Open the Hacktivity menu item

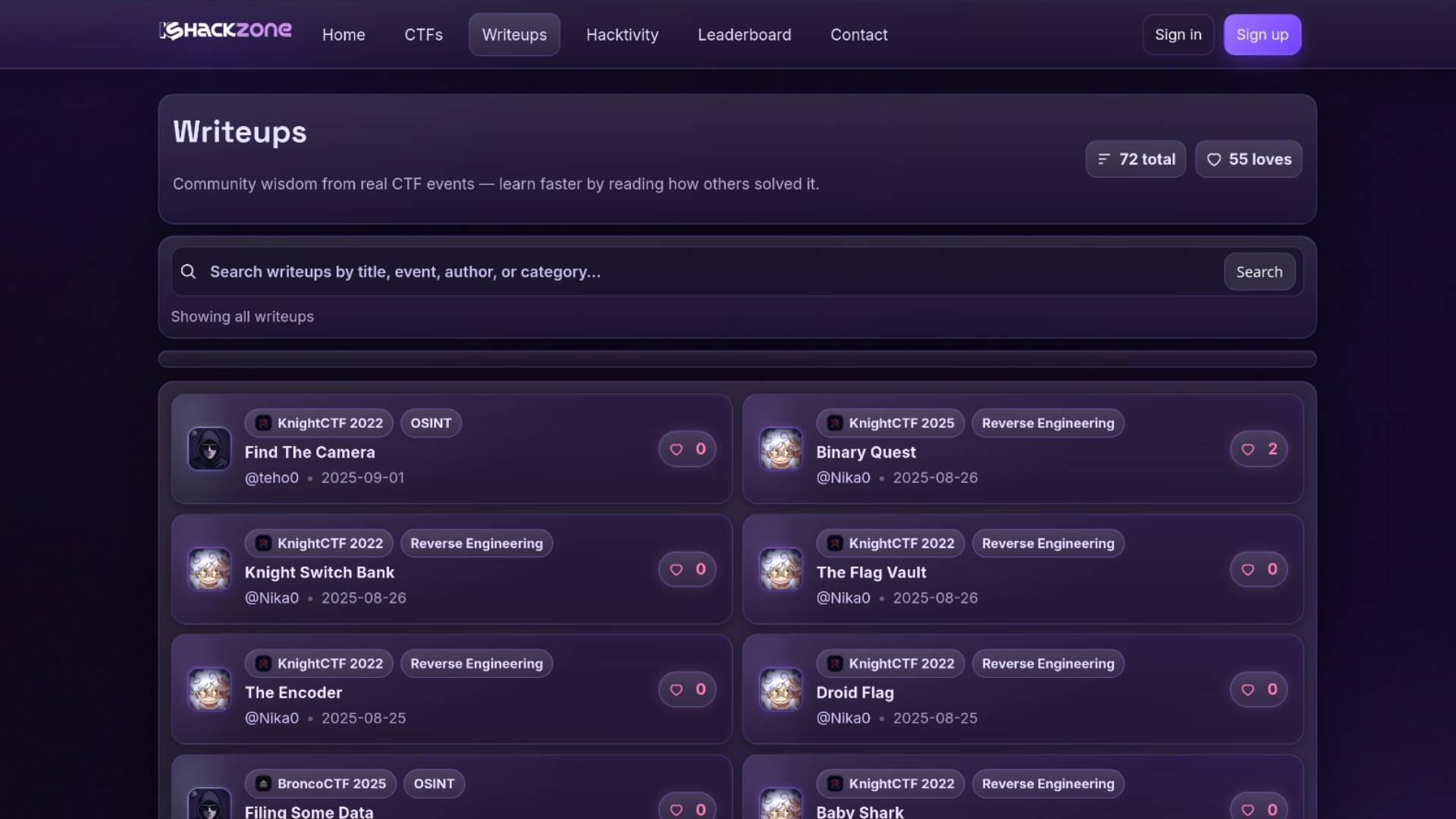click(x=622, y=35)
